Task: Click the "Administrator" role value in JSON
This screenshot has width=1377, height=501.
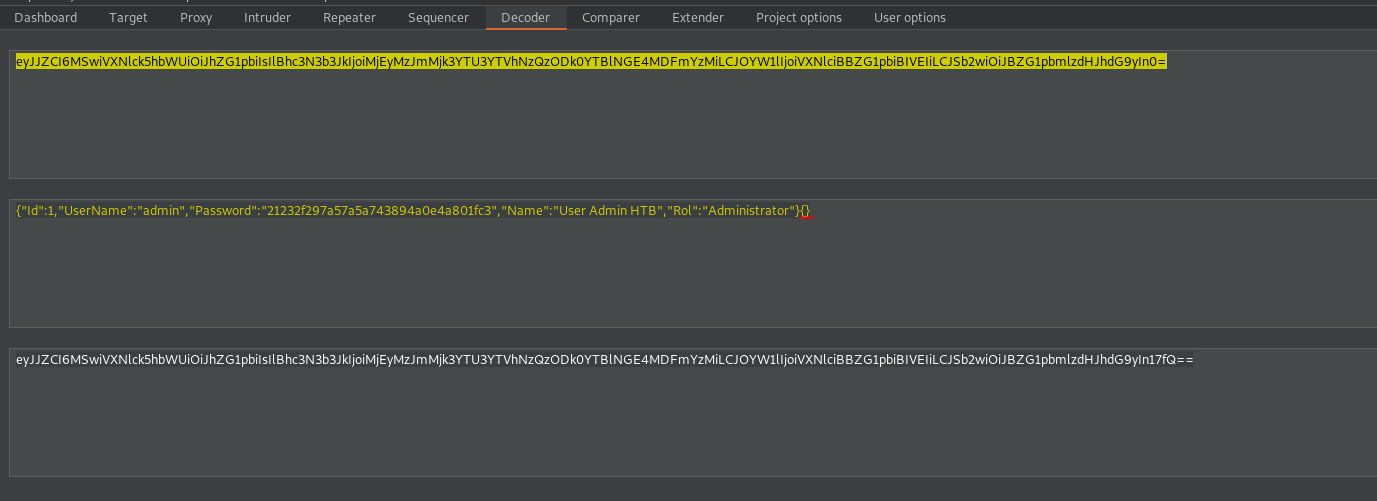Action: click(x=749, y=211)
